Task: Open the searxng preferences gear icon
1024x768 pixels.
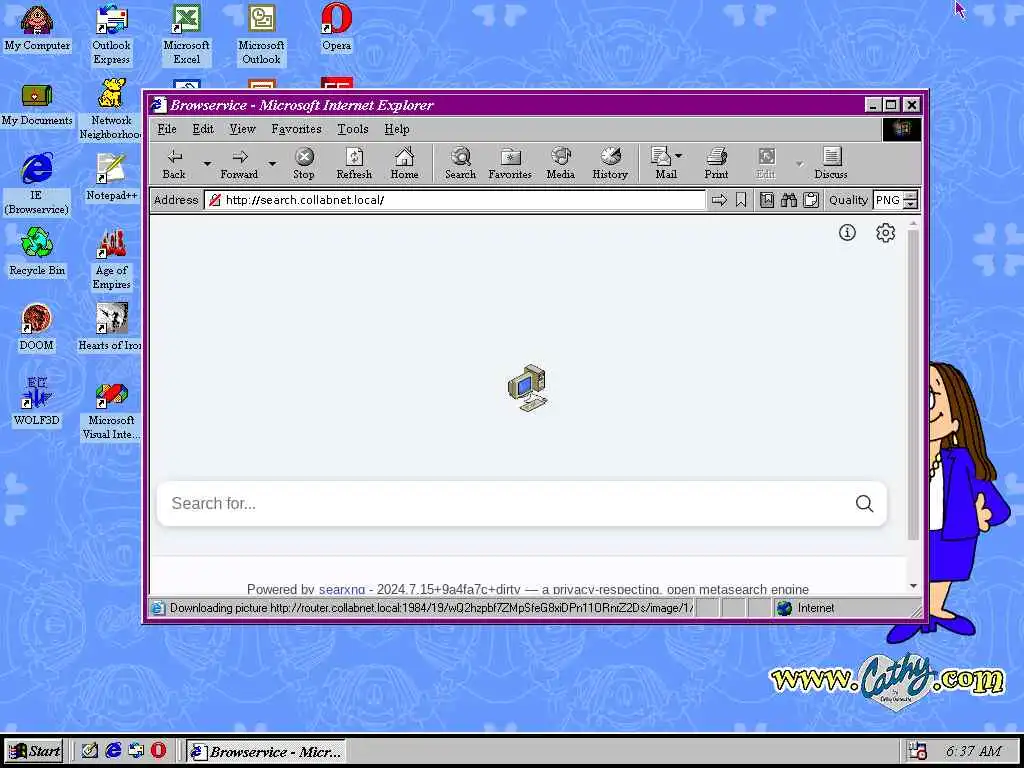Action: (886, 232)
